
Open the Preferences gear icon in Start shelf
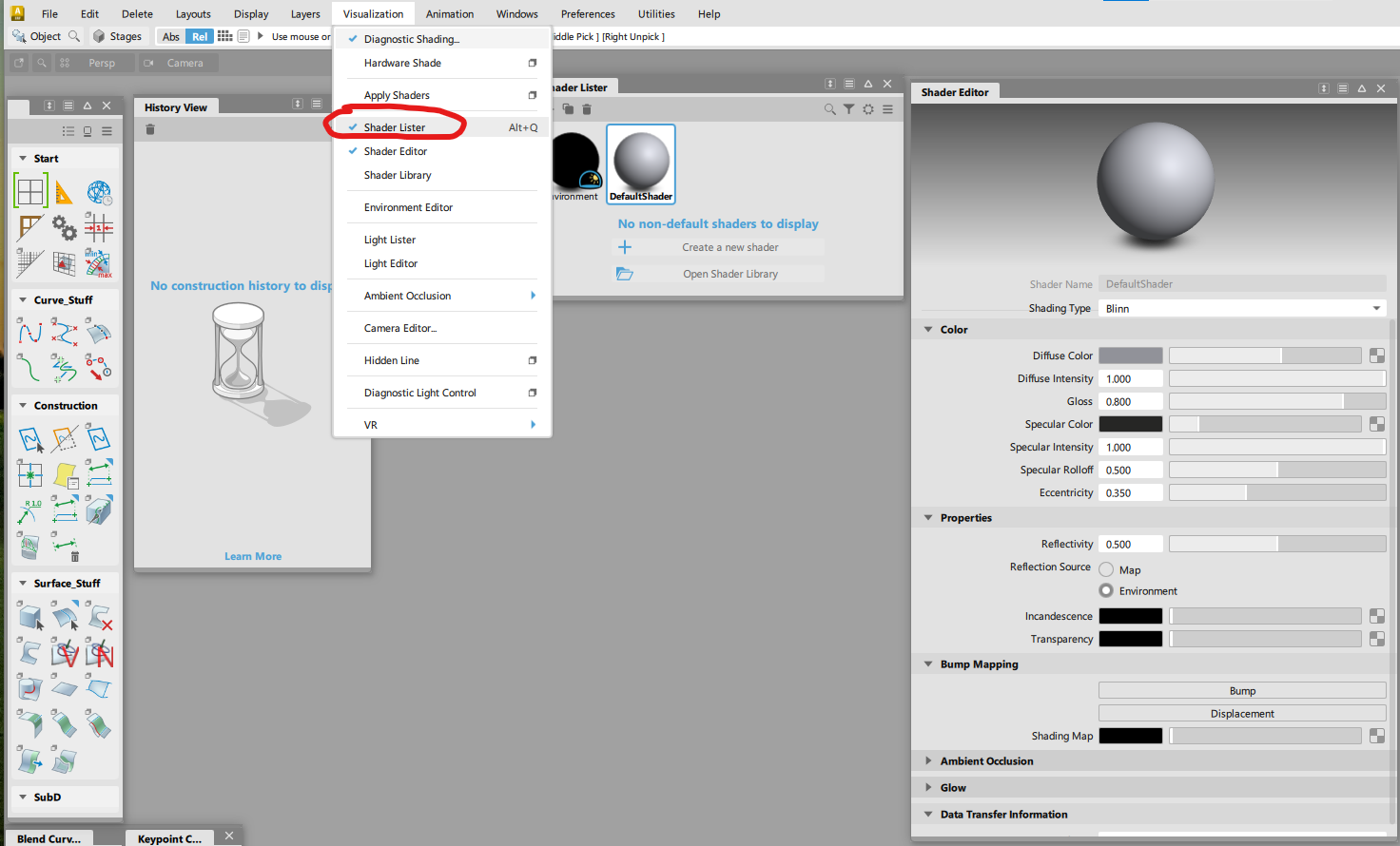66,227
